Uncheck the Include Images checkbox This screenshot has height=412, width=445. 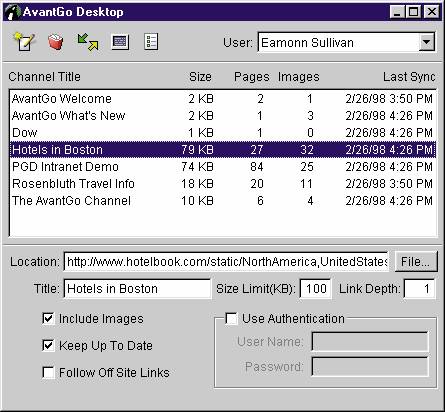[x=48, y=318]
